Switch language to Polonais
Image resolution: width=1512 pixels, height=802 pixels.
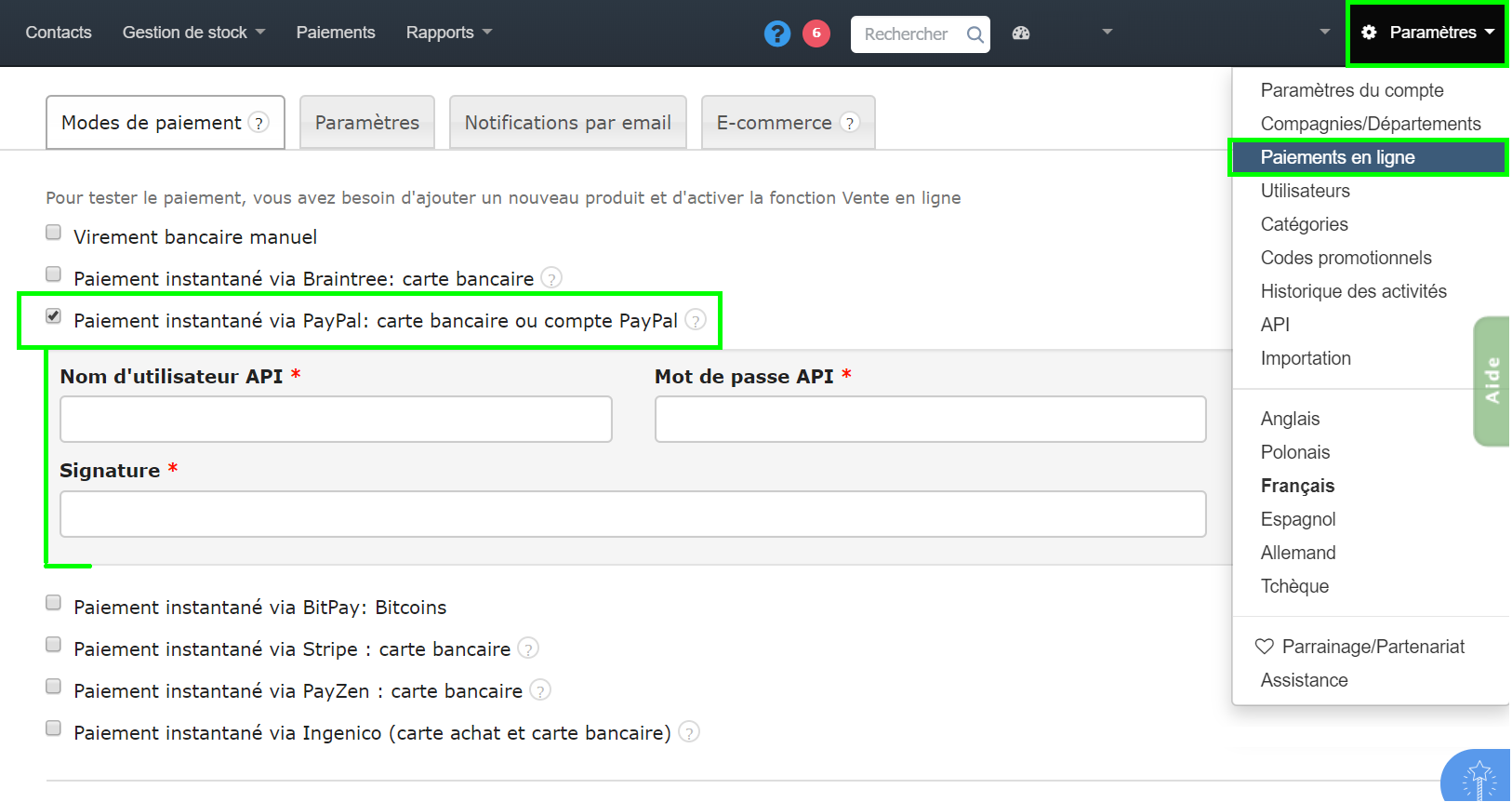(x=1295, y=452)
